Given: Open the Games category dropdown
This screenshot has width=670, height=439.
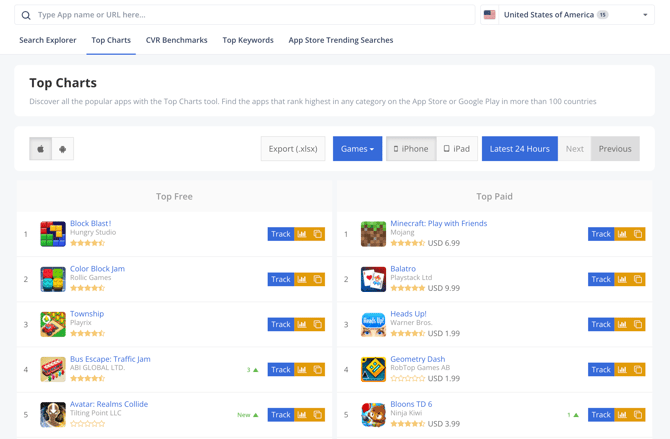Looking at the screenshot, I should coord(357,149).
